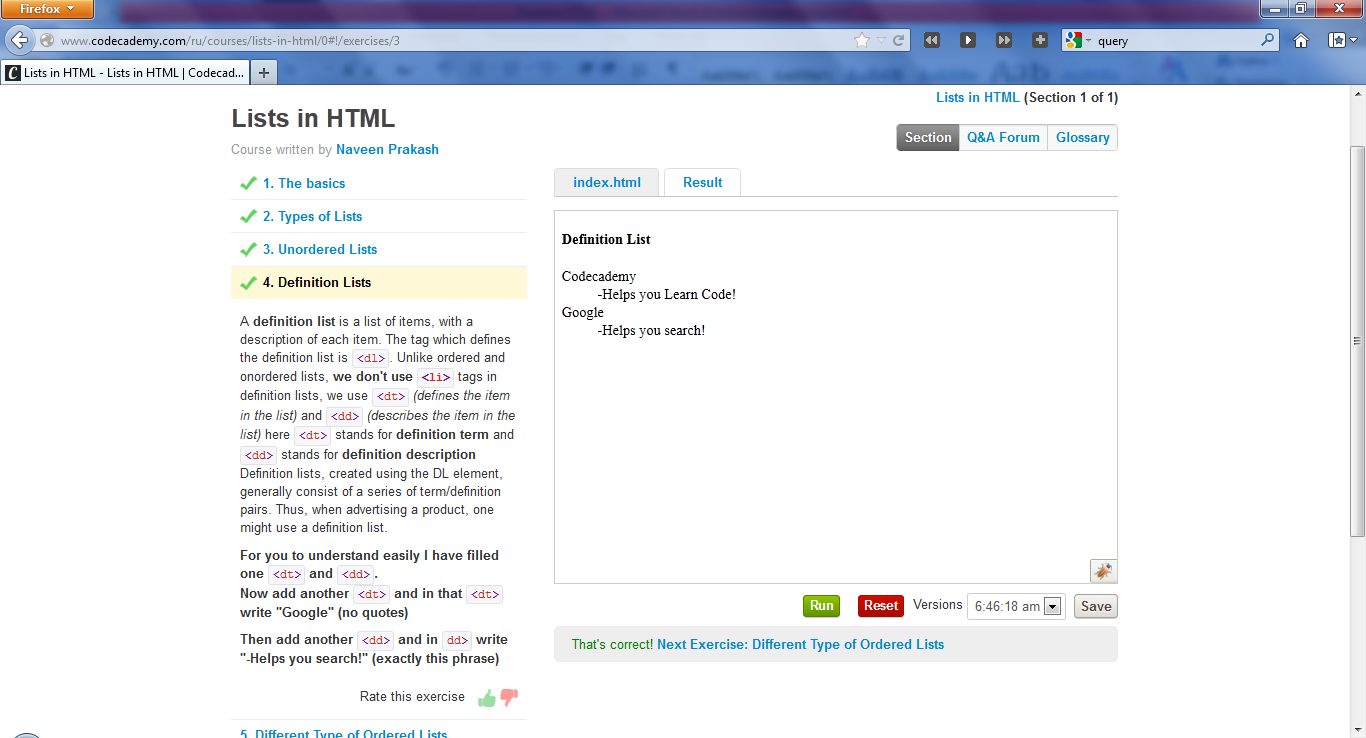Click the checkmark beside 'Types of Lists'
Image resolution: width=1366 pixels, height=738 pixels.
[248, 216]
